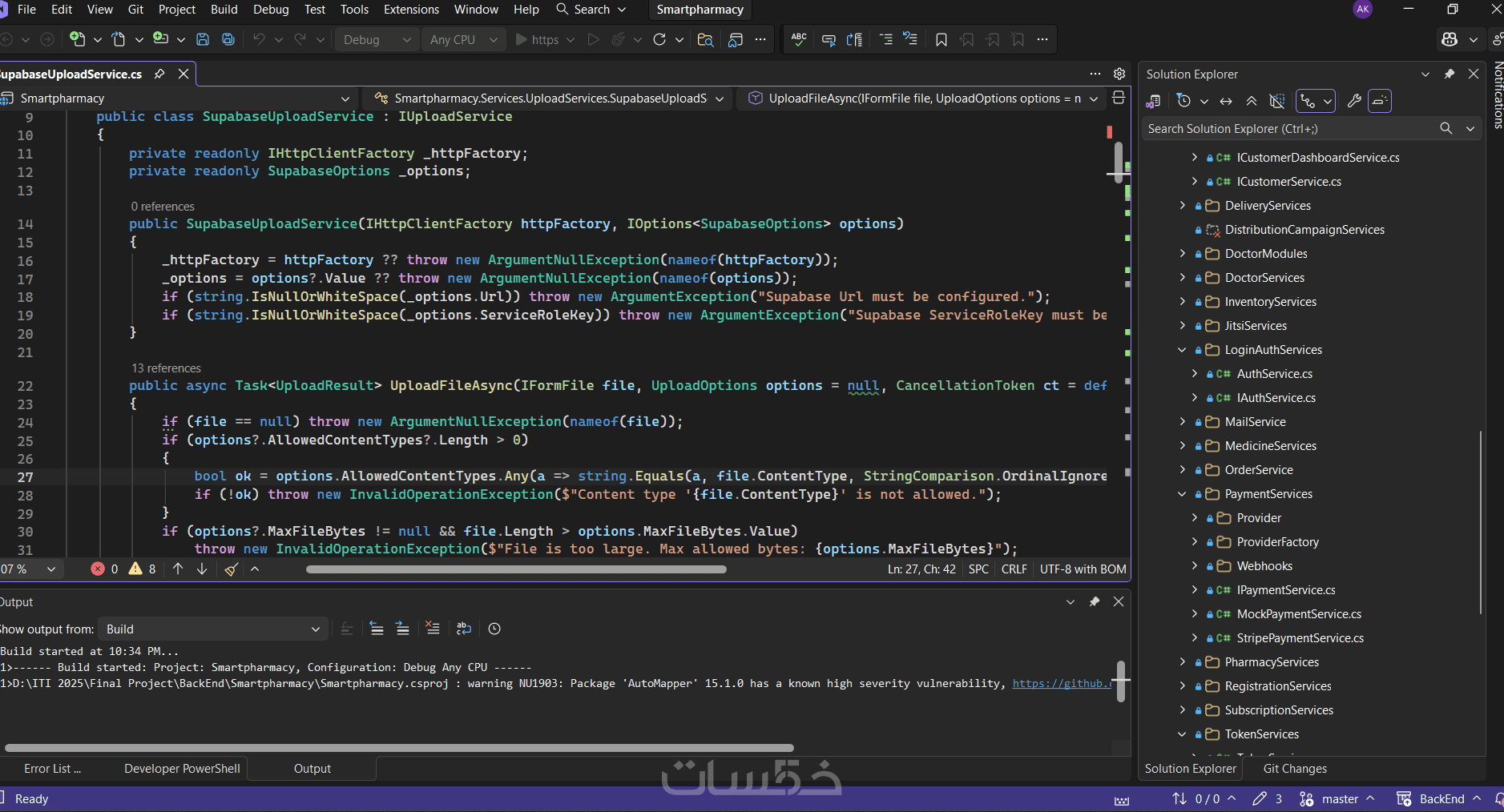1504x812 pixels.
Task: Open the UploadFileAsync member dropdown
Action: [x=923, y=98]
